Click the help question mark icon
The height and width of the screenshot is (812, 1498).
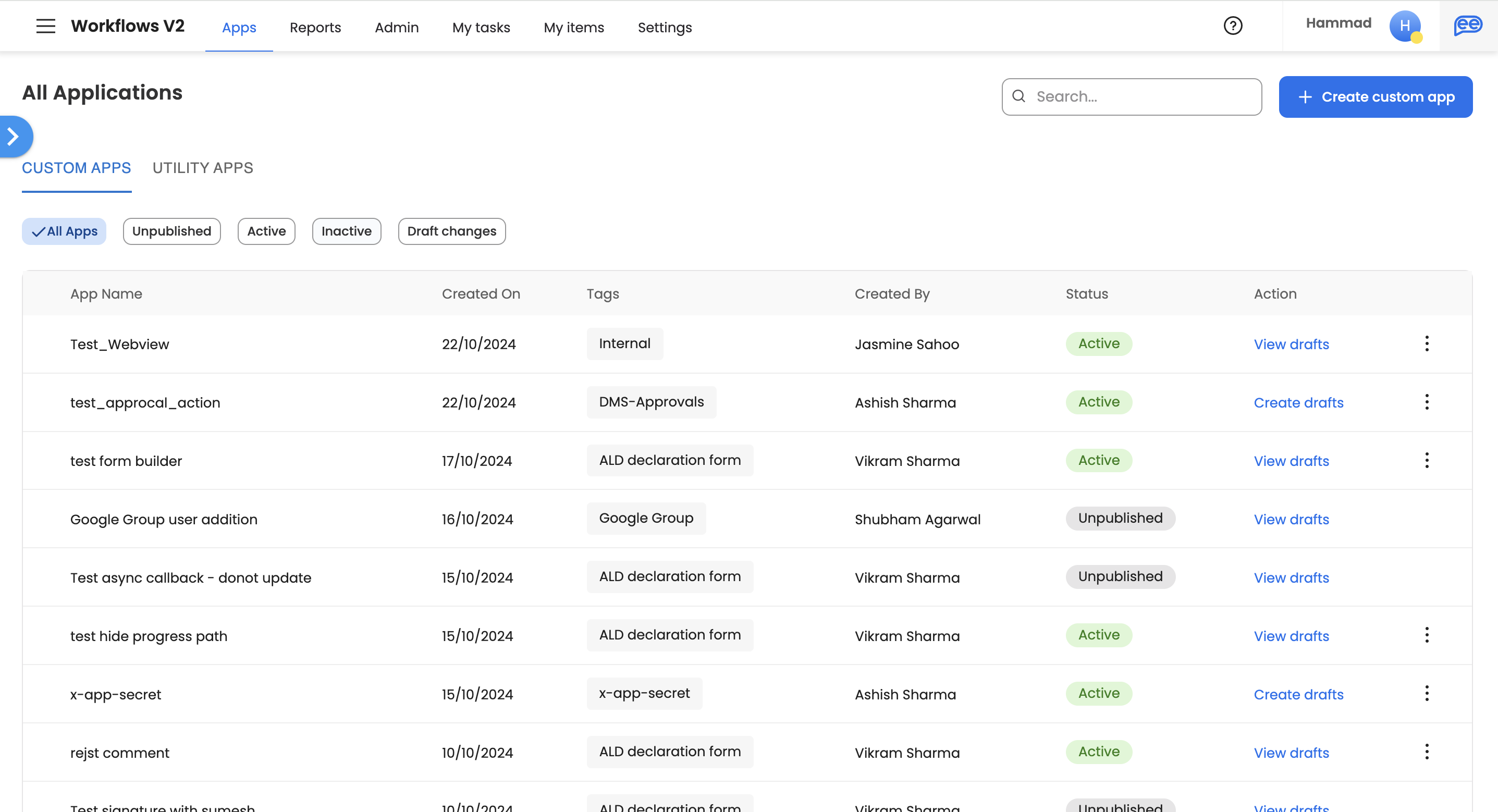pos(1232,26)
